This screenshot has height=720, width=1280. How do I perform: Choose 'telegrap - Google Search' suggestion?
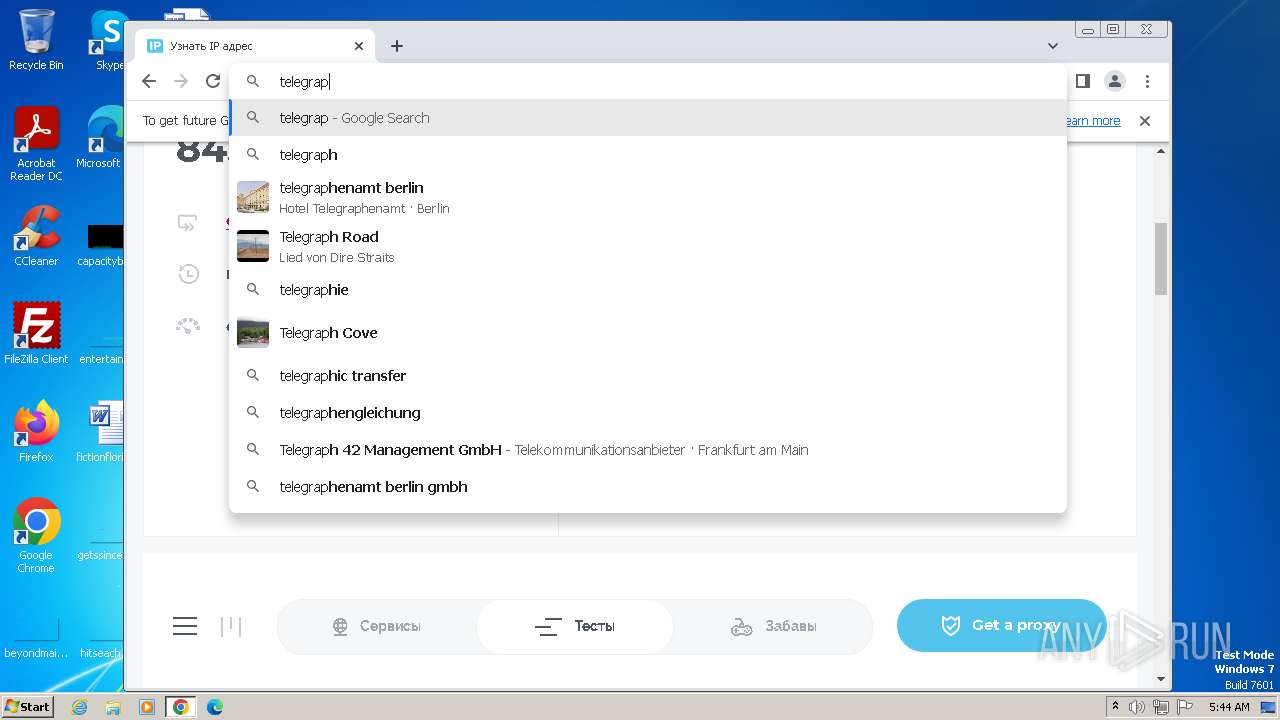[648, 118]
